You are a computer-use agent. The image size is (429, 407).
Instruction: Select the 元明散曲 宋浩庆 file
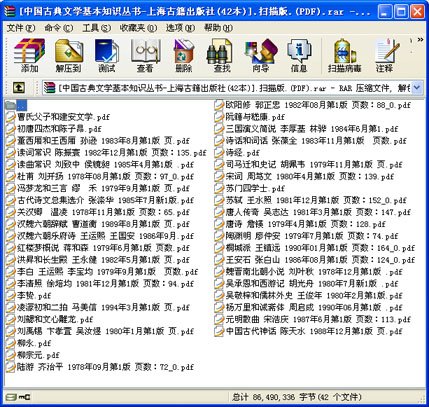[x=313, y=320]
